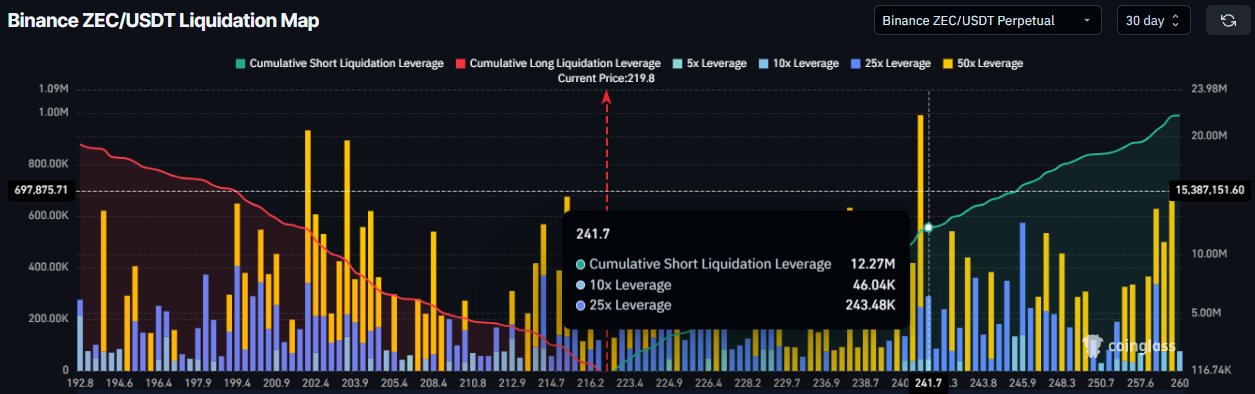The width and height of the screenshot is (1255, 394).
Task: Toggle the 50x Leverage legend series
Action: click(x=982, y=63)
